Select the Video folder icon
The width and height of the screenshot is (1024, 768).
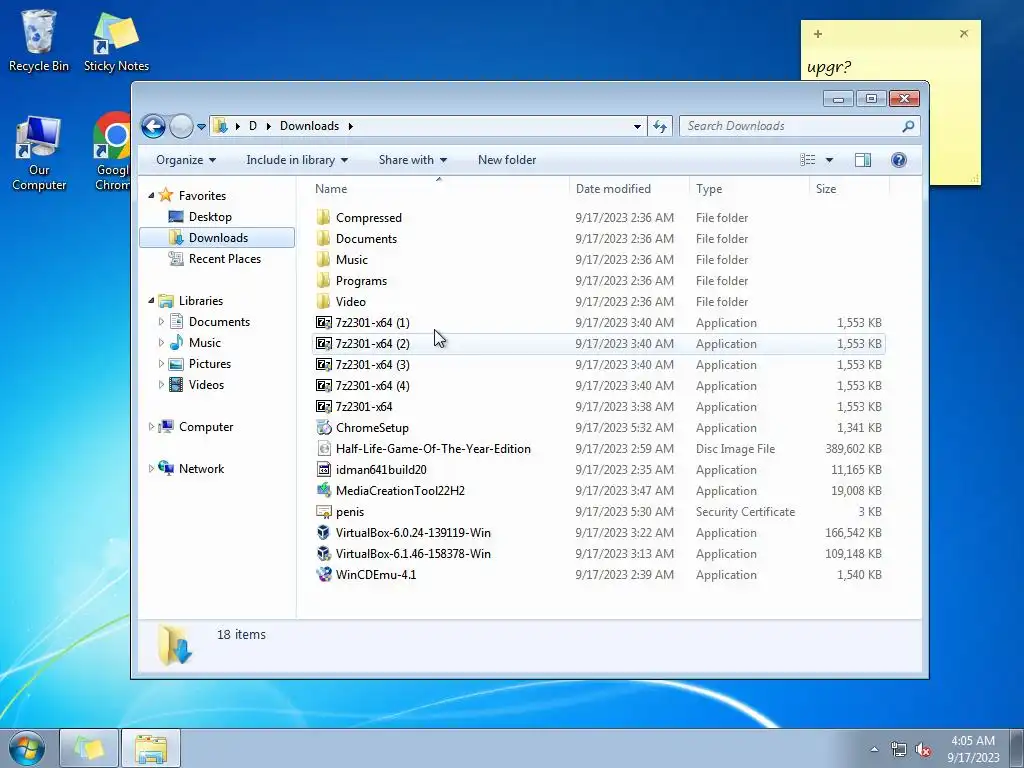323,301
